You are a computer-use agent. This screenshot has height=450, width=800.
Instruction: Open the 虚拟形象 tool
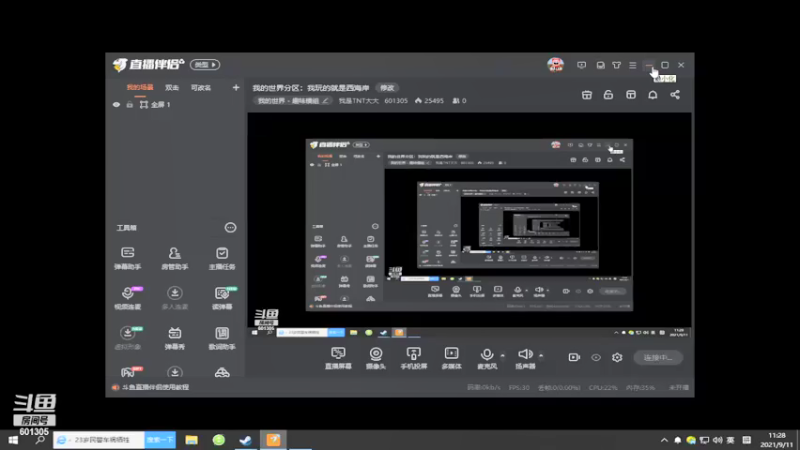point(128,338)
